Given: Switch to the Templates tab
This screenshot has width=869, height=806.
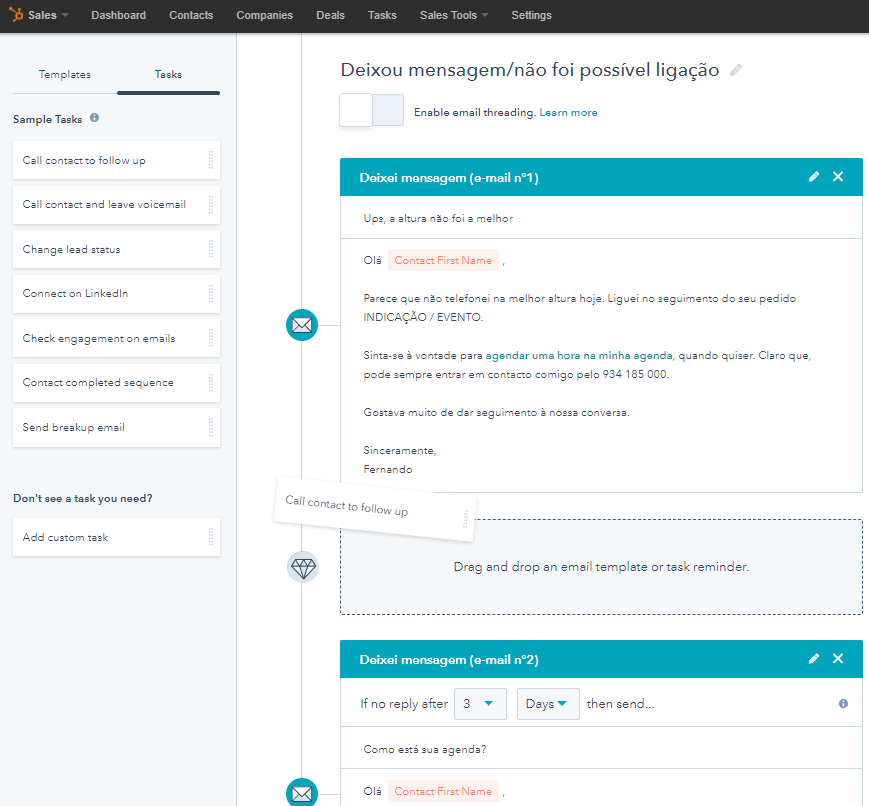Looking at the screenshot, I should [x=65, y=75].
